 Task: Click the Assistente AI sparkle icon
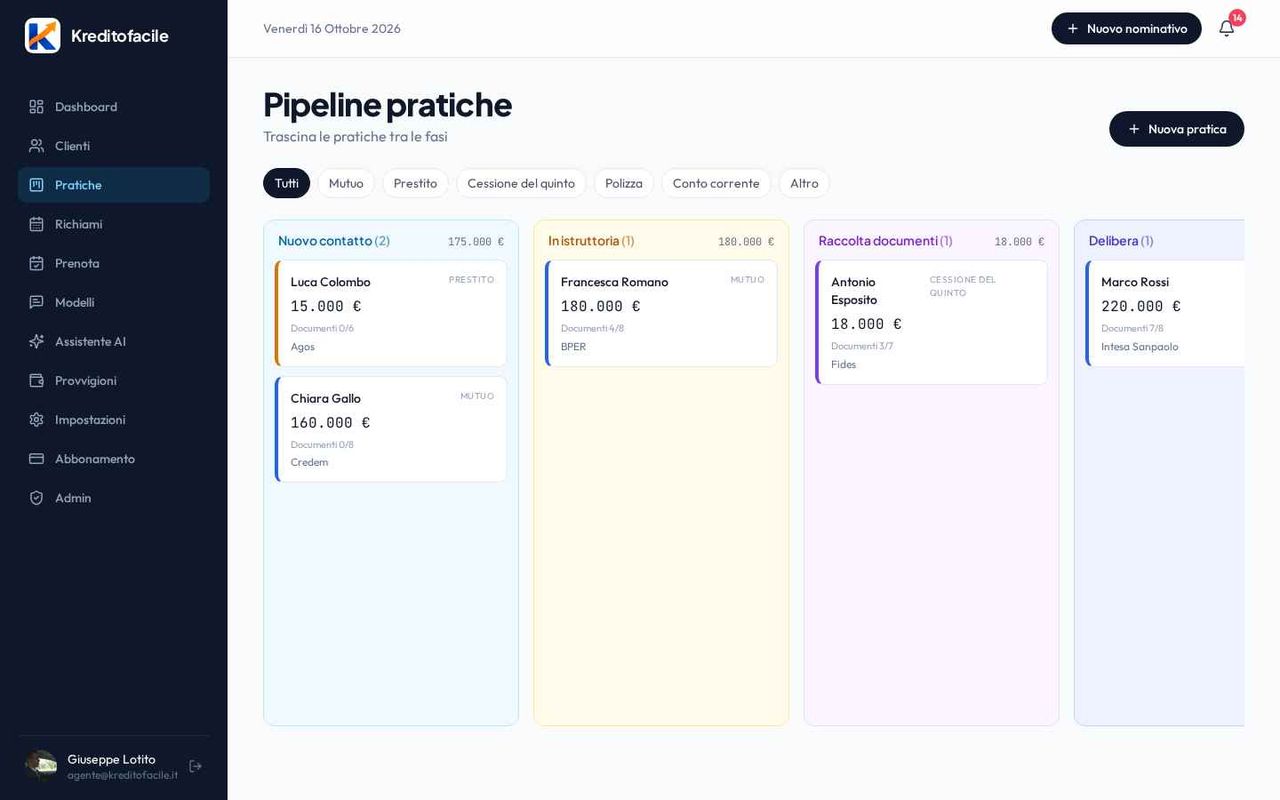36,341
